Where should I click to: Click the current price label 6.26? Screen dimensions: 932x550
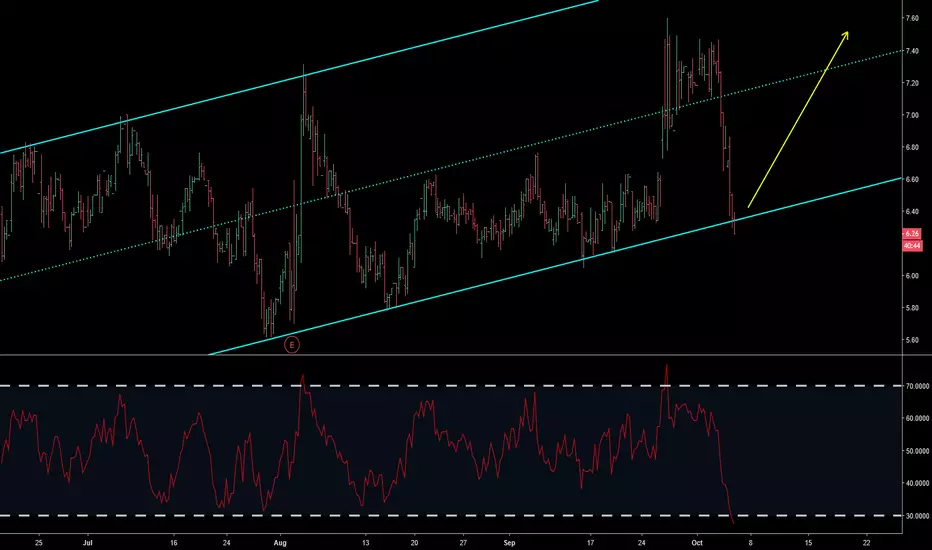pos(912,234)
